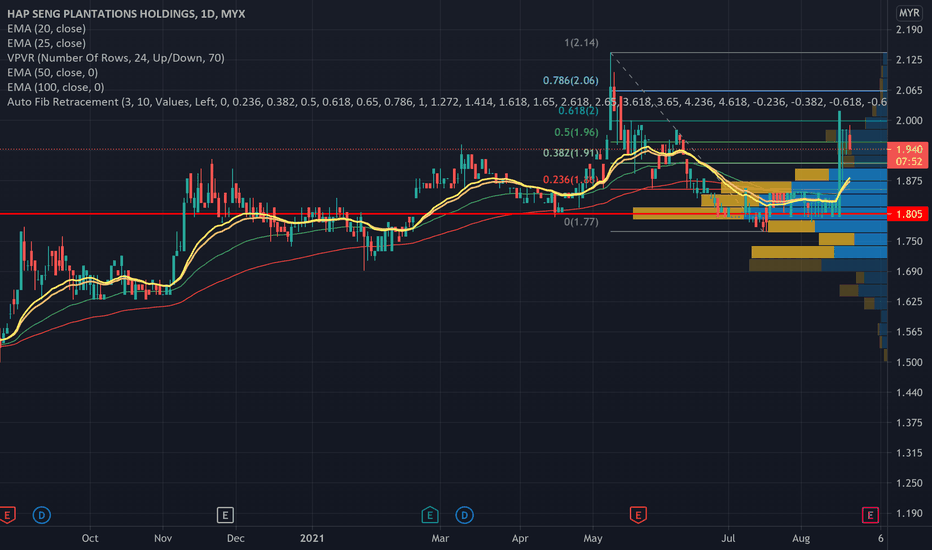Click the 0.5(1.96) Fib level label
The height and width of the screenshot is (550, 932).
click(577, 133)
